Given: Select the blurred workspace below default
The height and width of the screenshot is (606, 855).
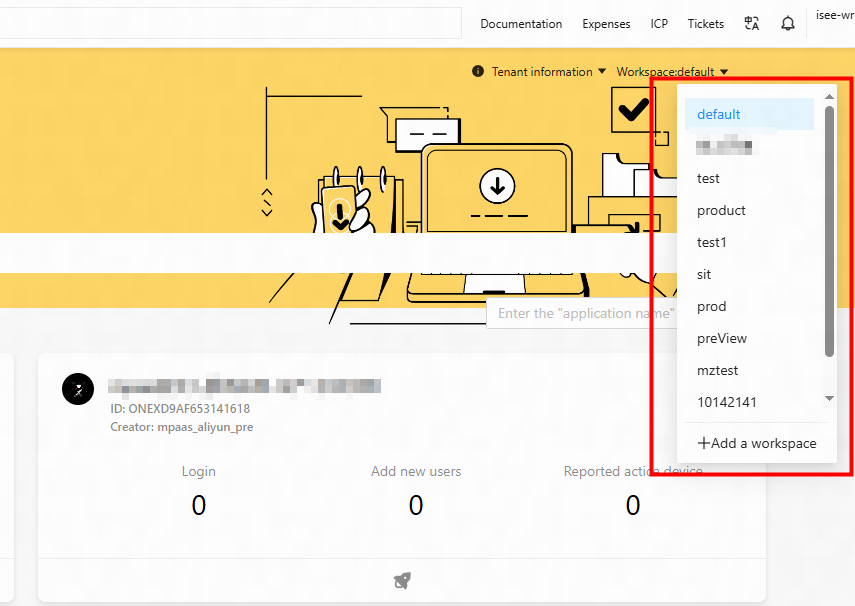Looking at the screenshot, I should pos(749,146).
